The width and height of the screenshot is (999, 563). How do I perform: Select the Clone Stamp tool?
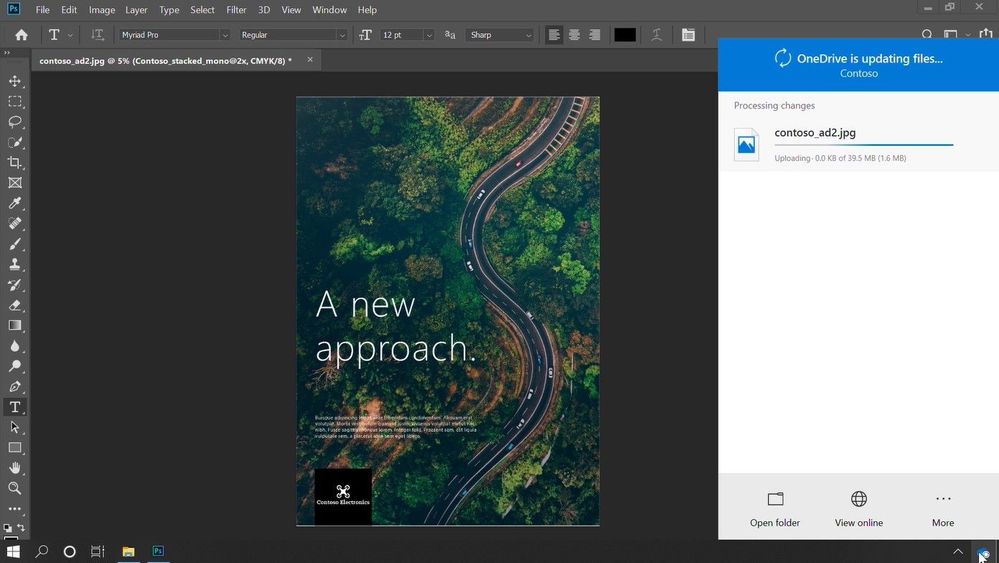point(15,264)
